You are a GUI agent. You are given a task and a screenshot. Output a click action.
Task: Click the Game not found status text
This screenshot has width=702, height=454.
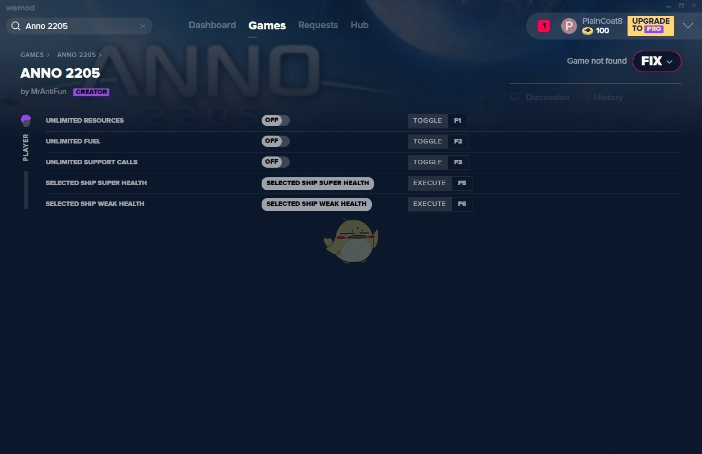tap(597, 61)
